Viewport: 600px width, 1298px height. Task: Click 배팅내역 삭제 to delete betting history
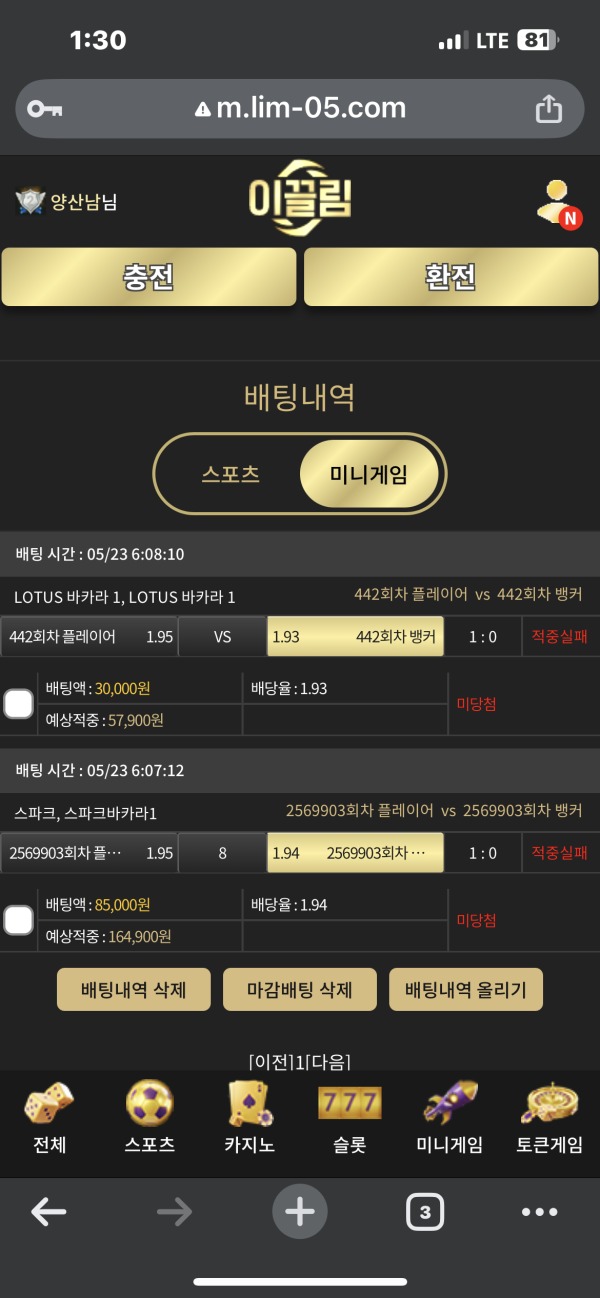pyautogui.click(x=133, y=989)
